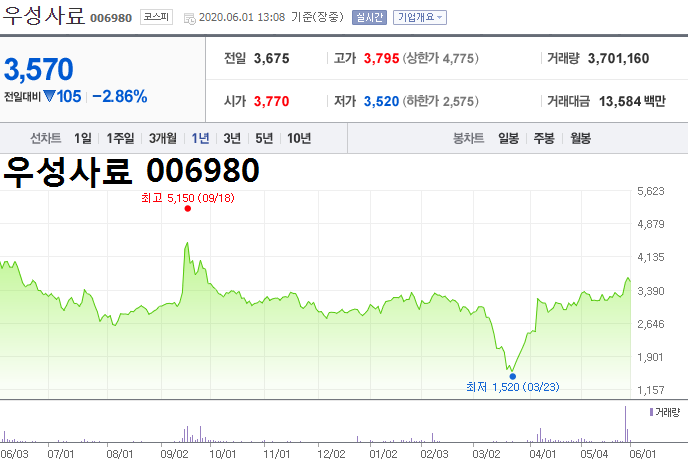Image resolution: width=688 pixels, height=475 pixels.
Task: Select the 1주일 line chart tab
Action: pyautogui.click(x=120, y=138)
